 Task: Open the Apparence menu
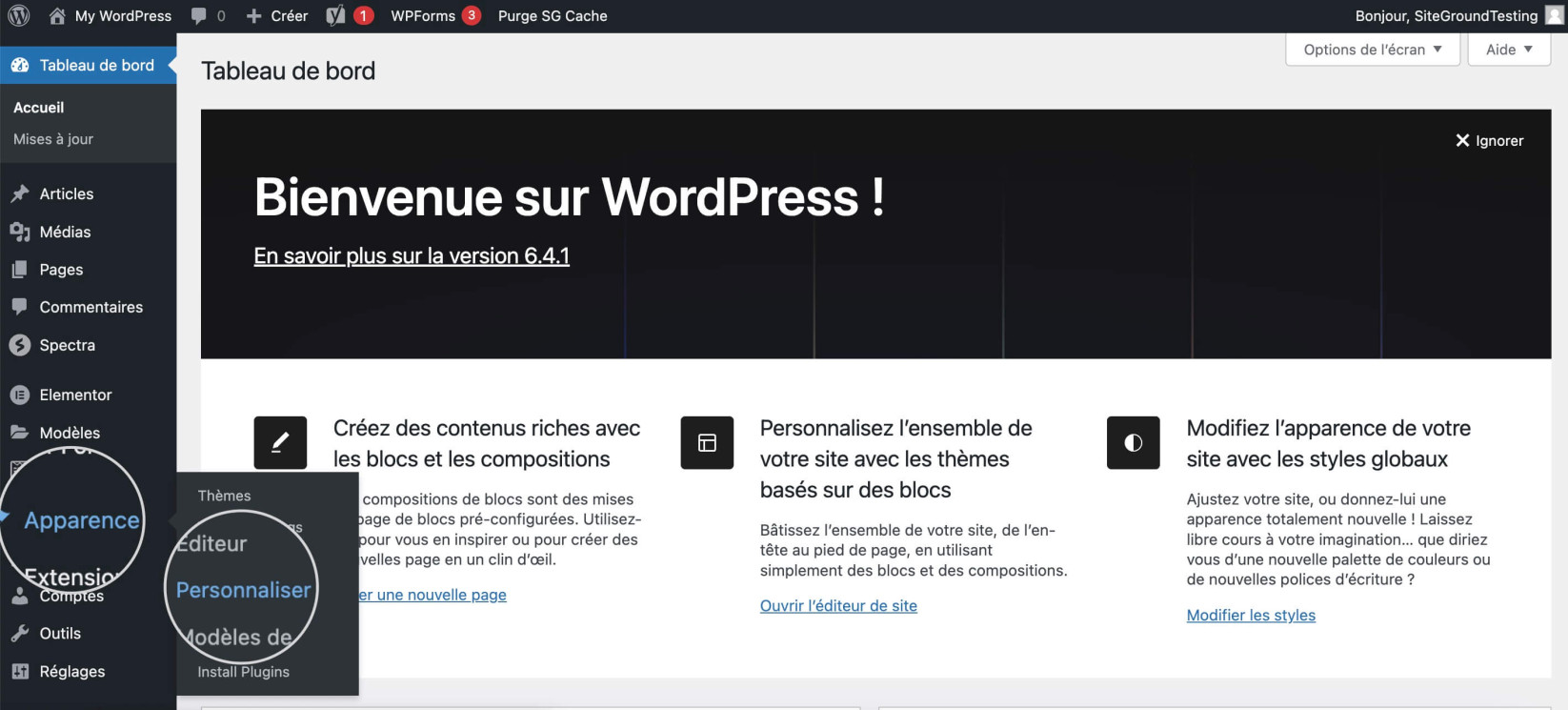[x=81, y=520]
